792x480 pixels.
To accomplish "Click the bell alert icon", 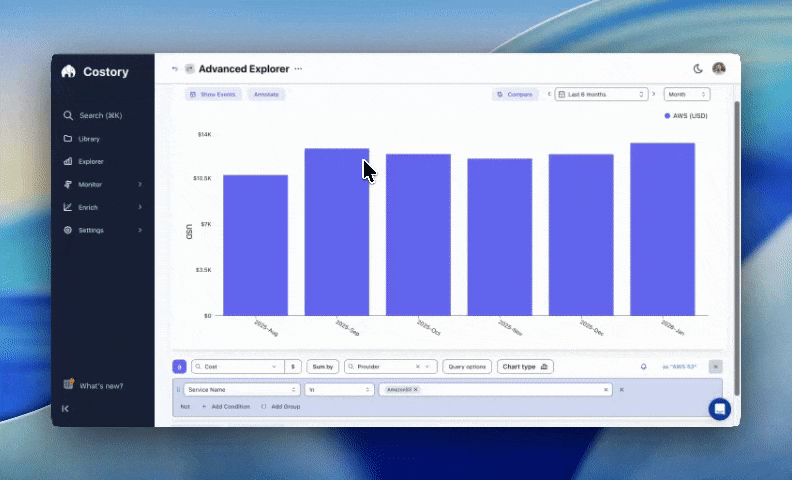I will [644, 366].
